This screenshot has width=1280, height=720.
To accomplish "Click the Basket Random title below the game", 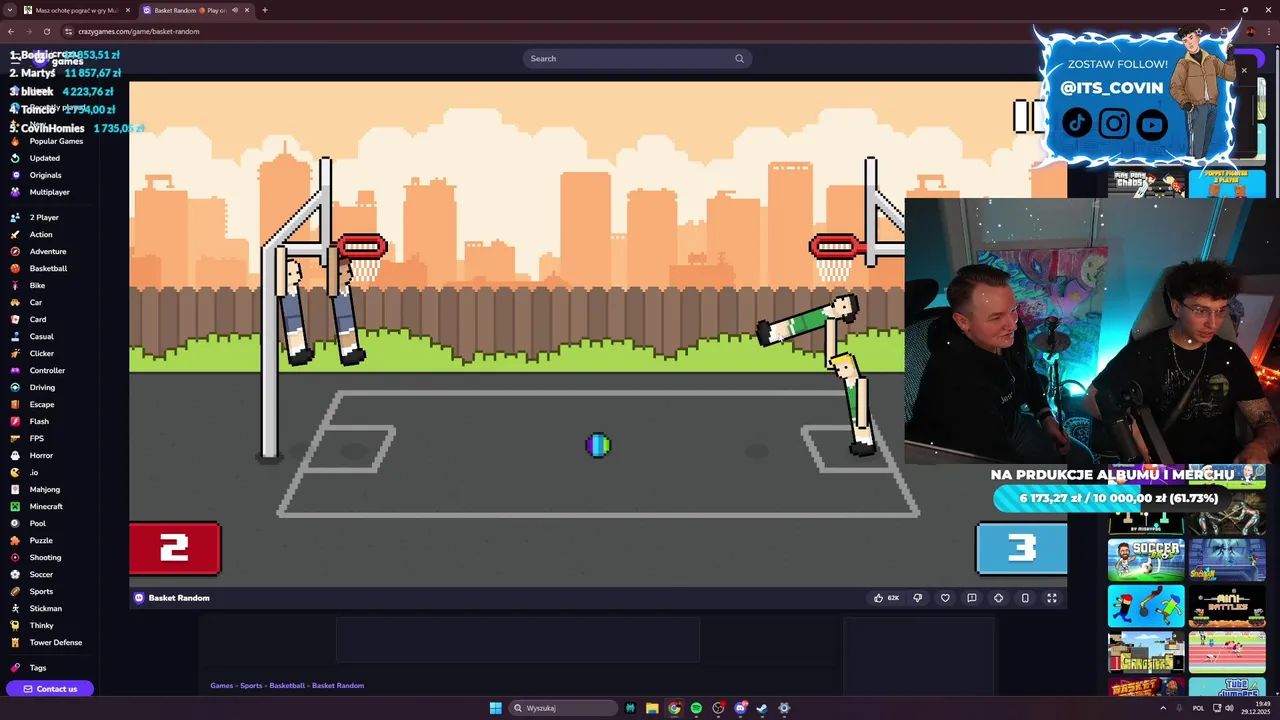I will pos(179,598).
